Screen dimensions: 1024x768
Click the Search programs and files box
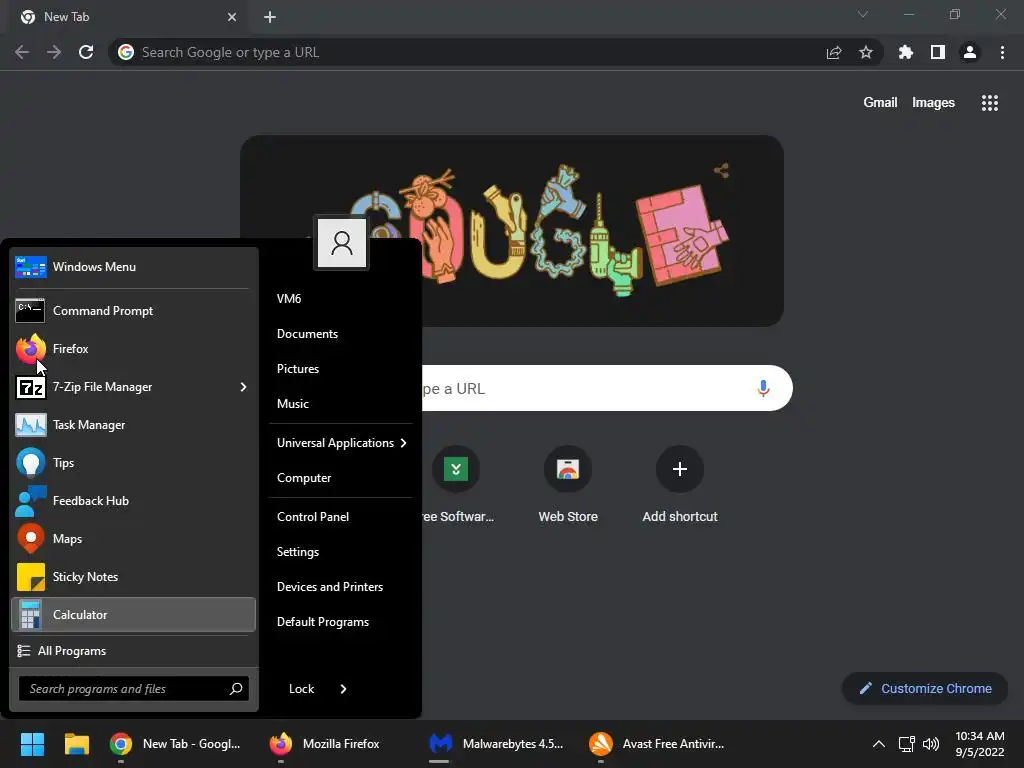[134, 688]
